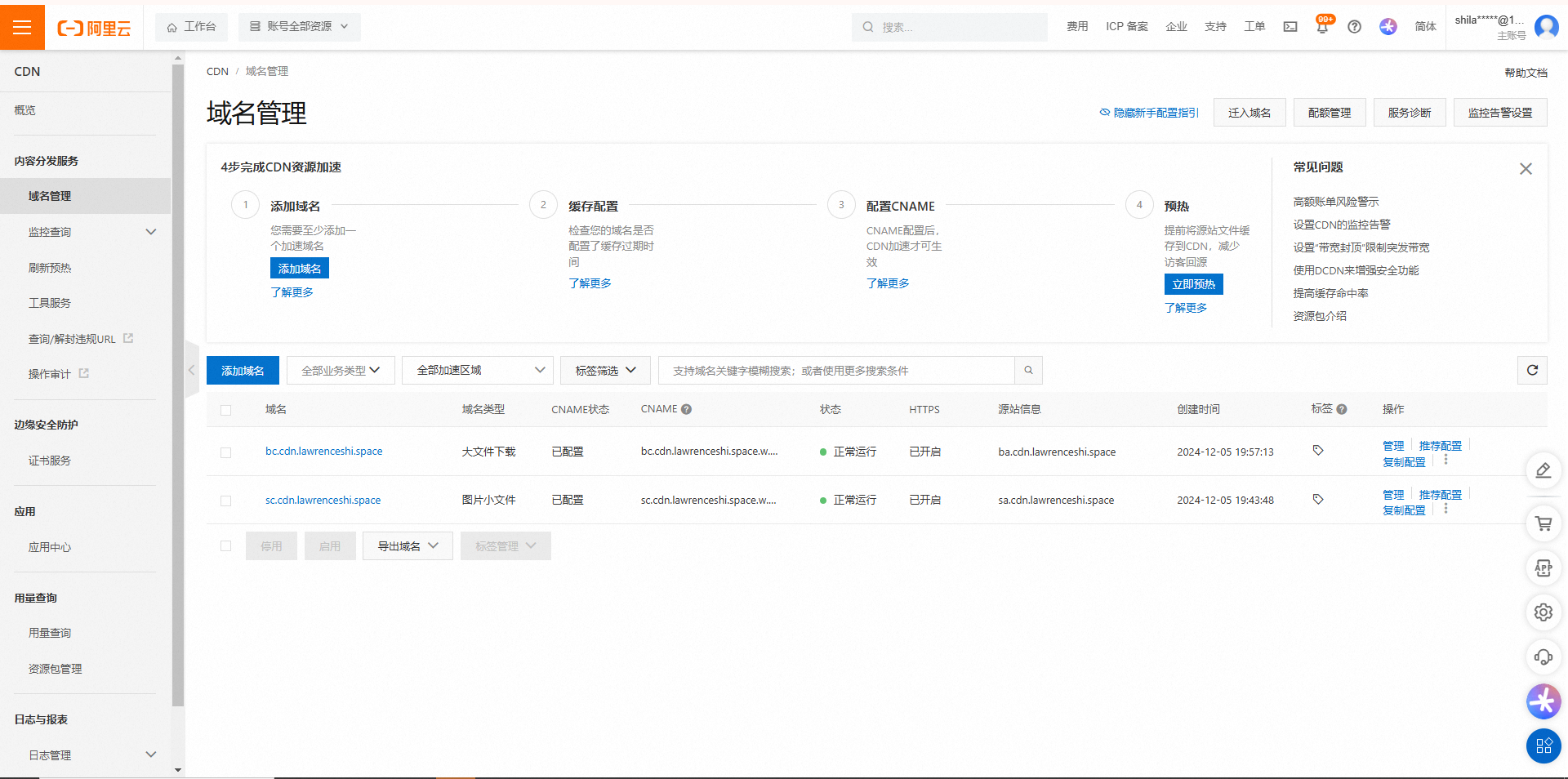Refresh the domain list
1568x779 pixels.
[x=1532, y=370]
